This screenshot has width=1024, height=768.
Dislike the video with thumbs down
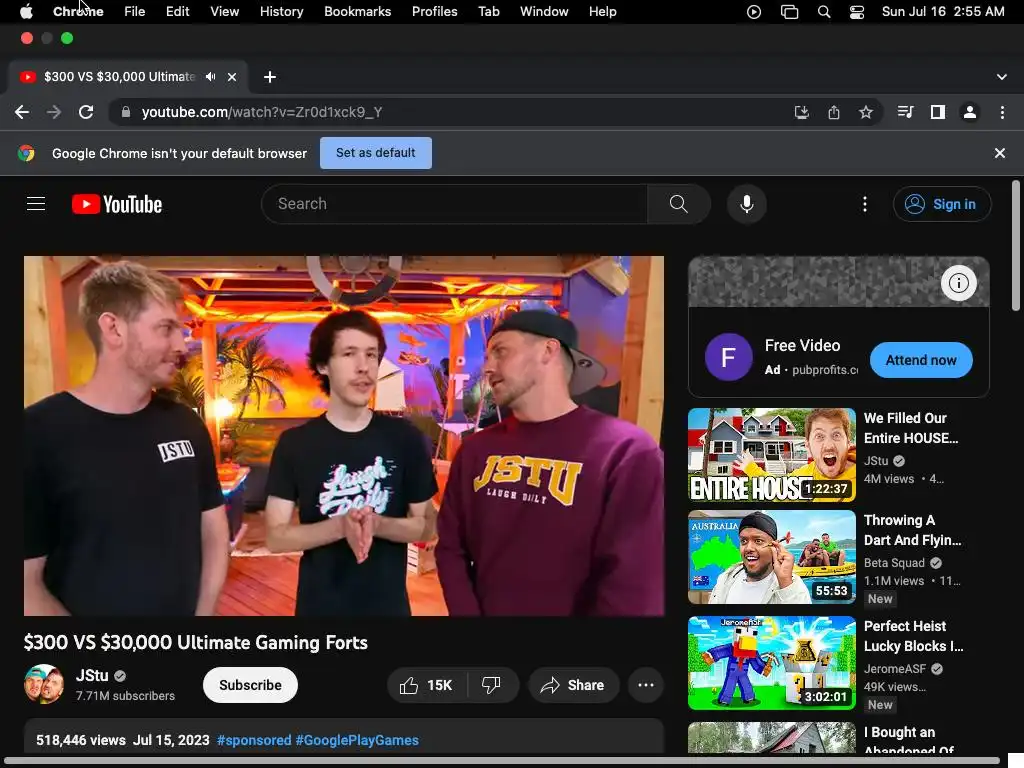coord(491,685)
